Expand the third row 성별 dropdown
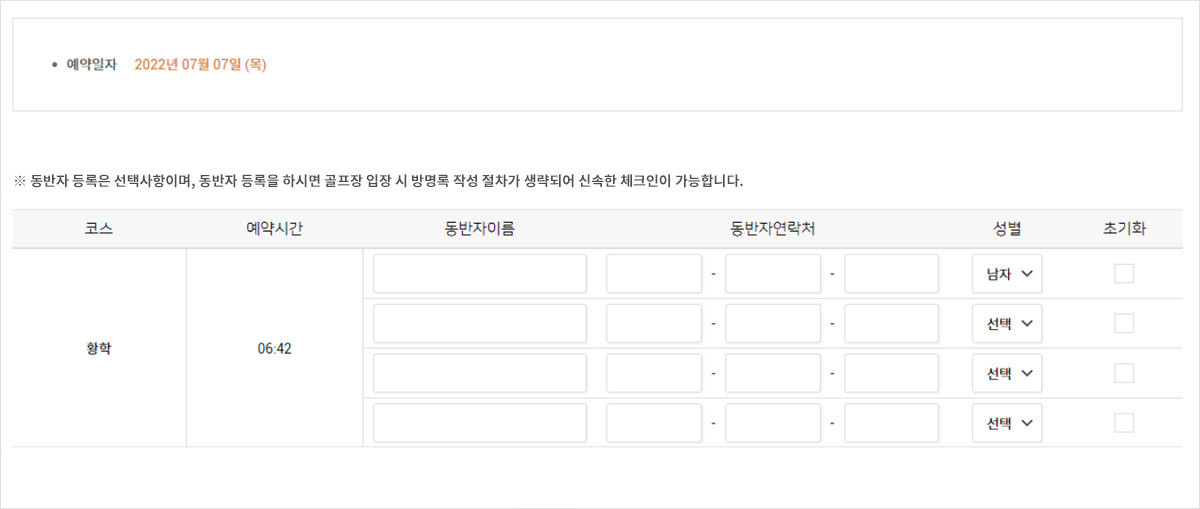Screen dimensions: 1200x509 1007,373
